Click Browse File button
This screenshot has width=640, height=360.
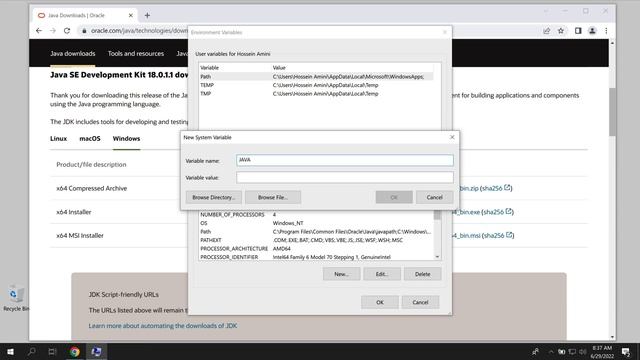click(x=273, y=197)
